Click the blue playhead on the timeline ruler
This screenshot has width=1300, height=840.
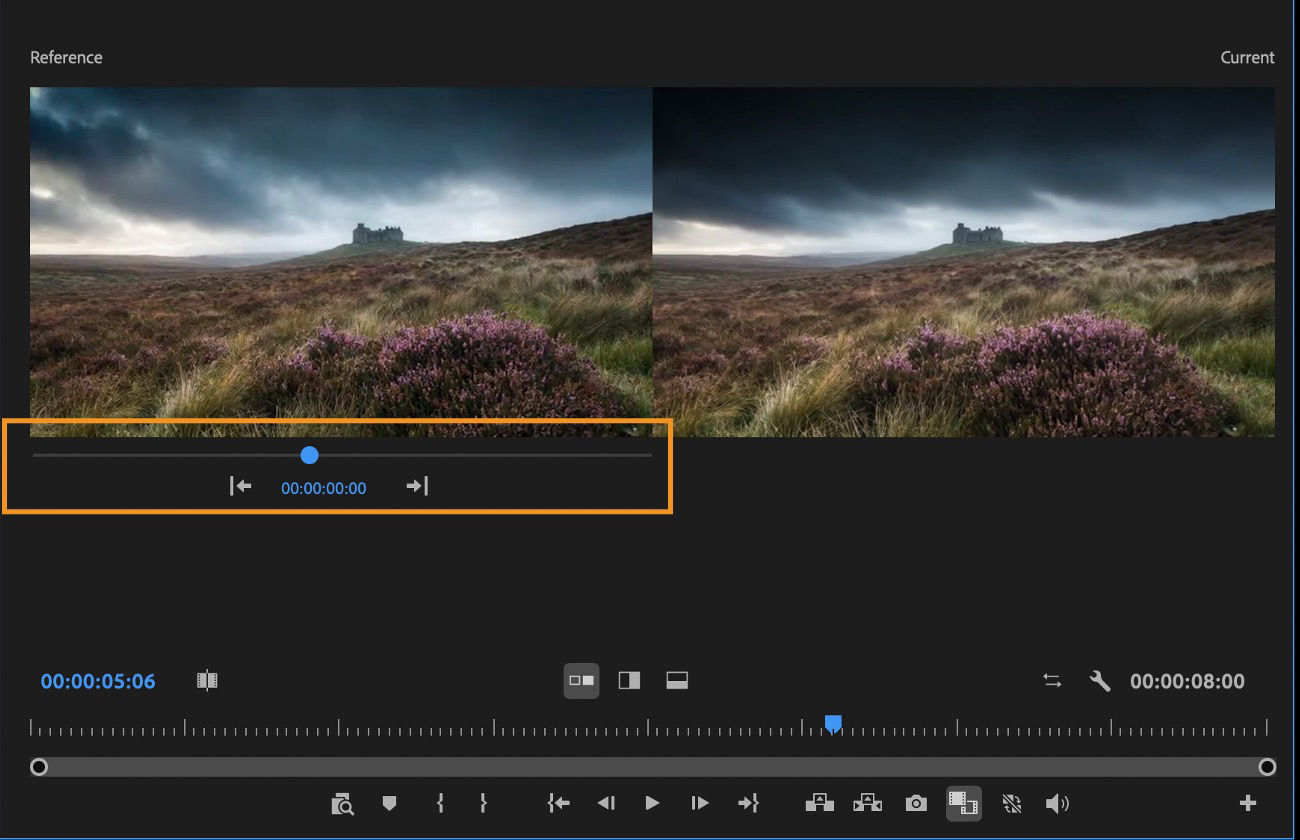coord(834,723)
